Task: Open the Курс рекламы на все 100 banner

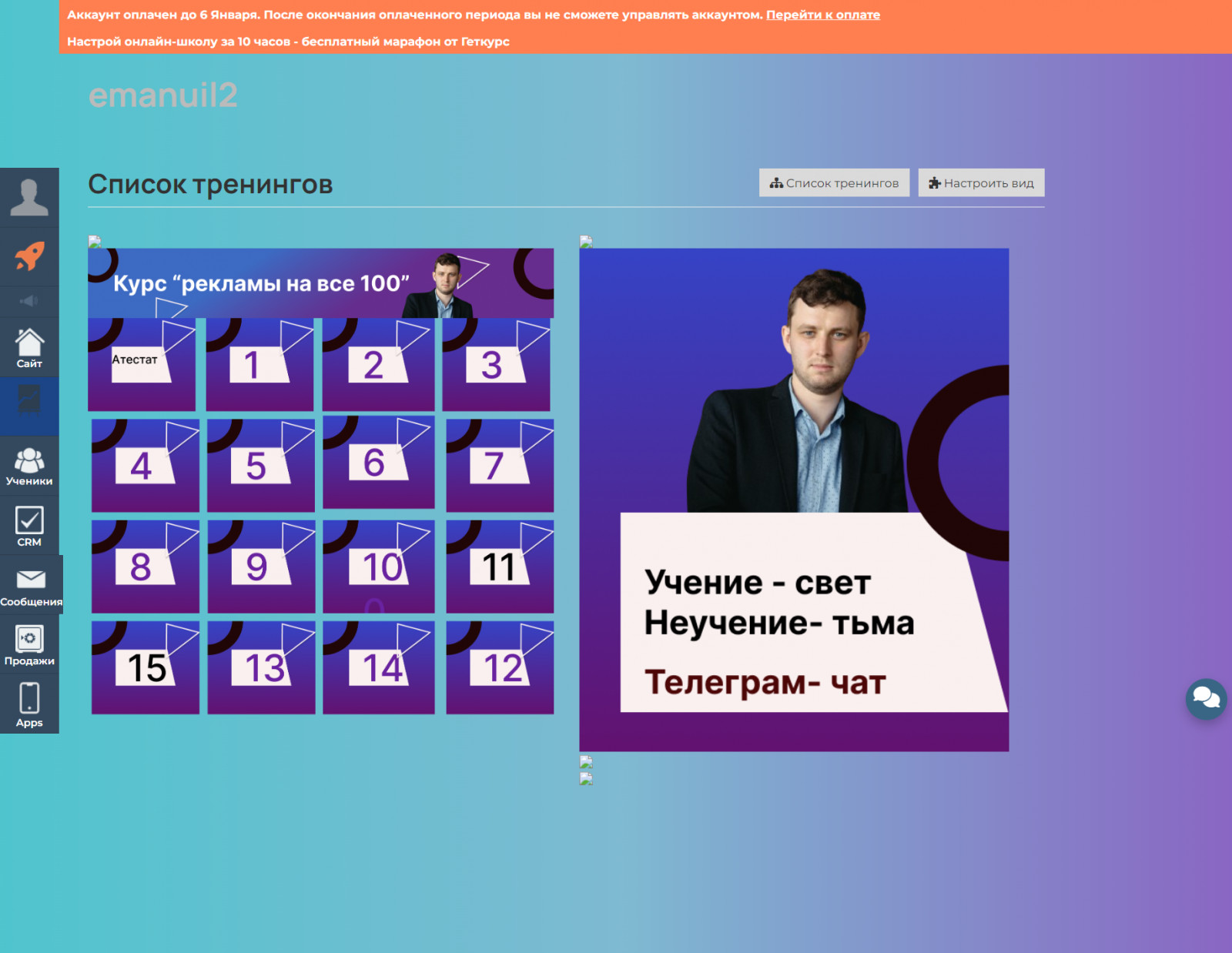Action: tap(320, 283)
